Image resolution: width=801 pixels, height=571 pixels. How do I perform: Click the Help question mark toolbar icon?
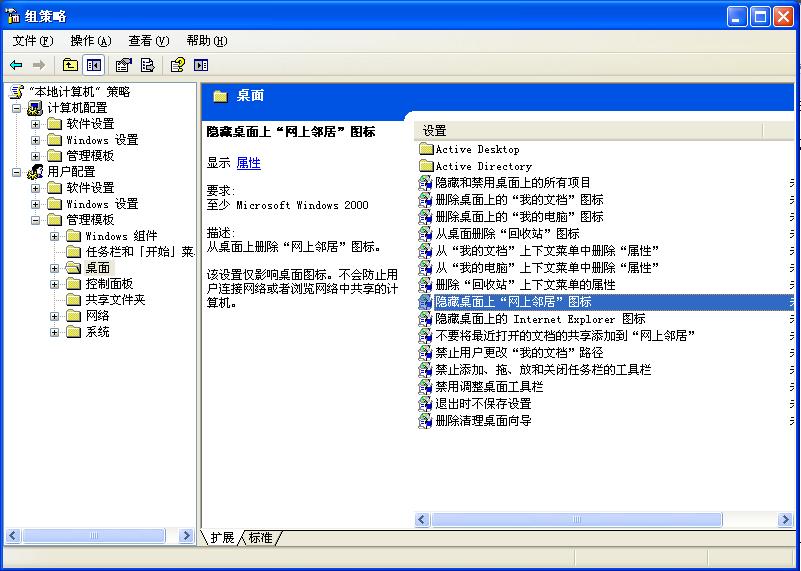pyautogui.click(x=177, y=65)
